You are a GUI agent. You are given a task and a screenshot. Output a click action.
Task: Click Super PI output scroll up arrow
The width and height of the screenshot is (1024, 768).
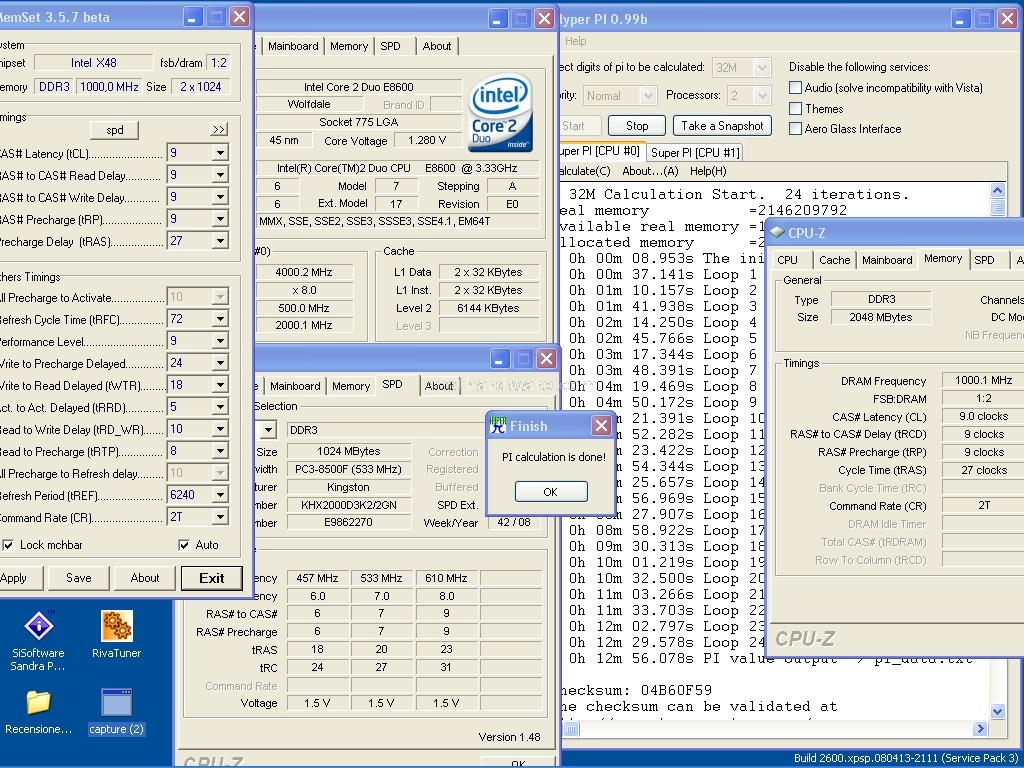pyautogui.click(x=997, y=191)
